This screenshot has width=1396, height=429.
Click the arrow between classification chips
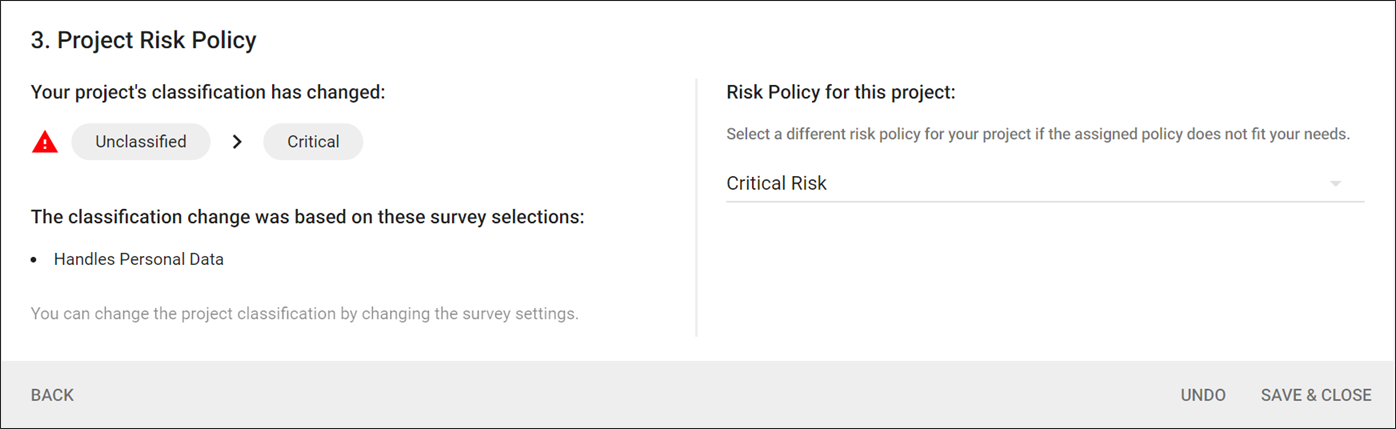tap(237, 142)
